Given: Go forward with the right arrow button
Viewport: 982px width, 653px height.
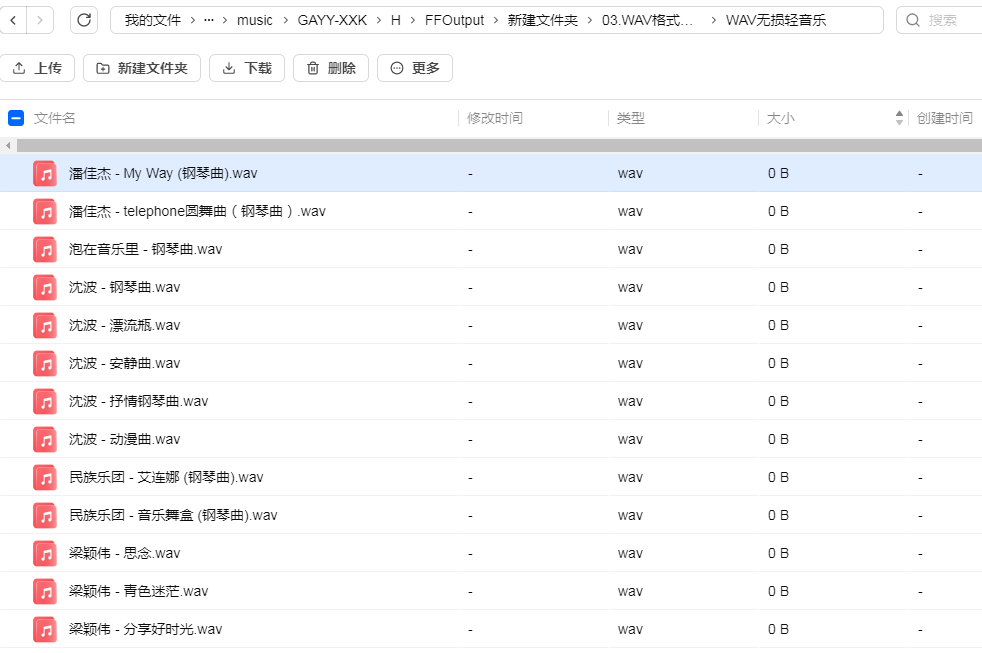Looking at the screenshot, I should (40, 21).
